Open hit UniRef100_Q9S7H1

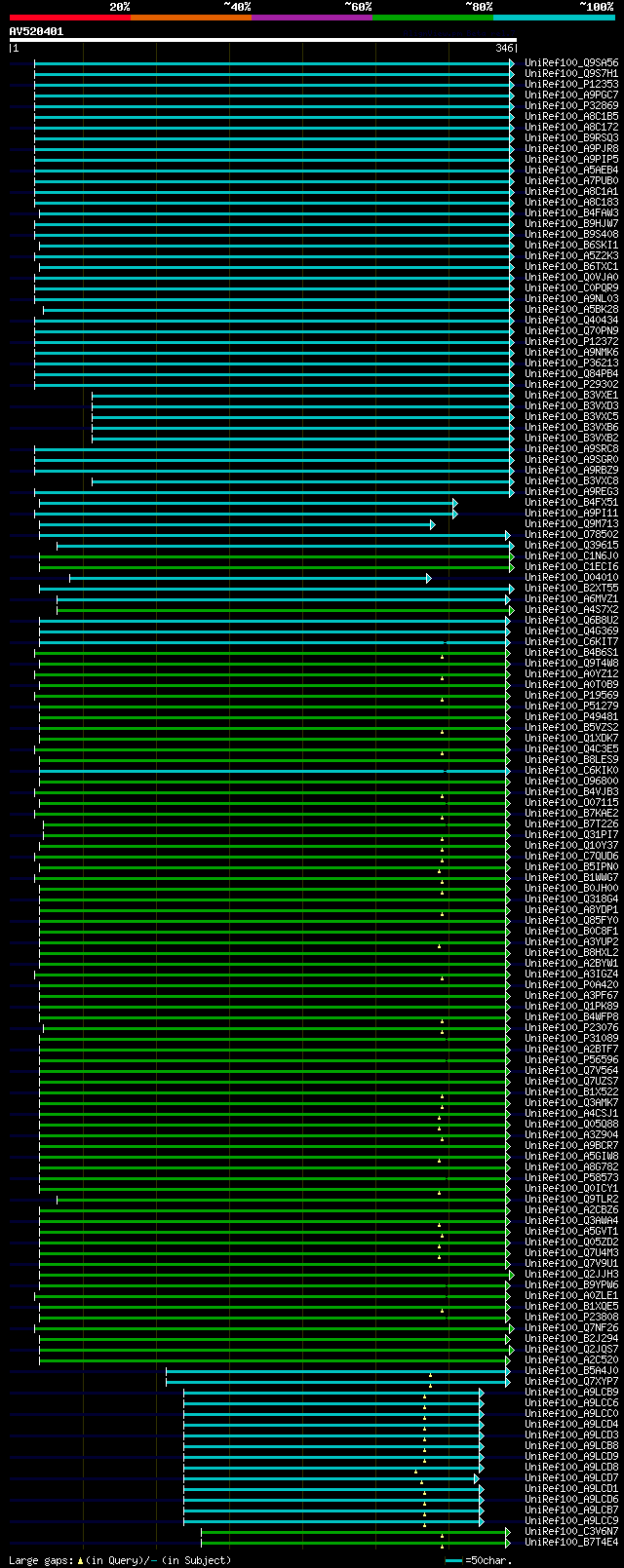click(x=571, y=74)
